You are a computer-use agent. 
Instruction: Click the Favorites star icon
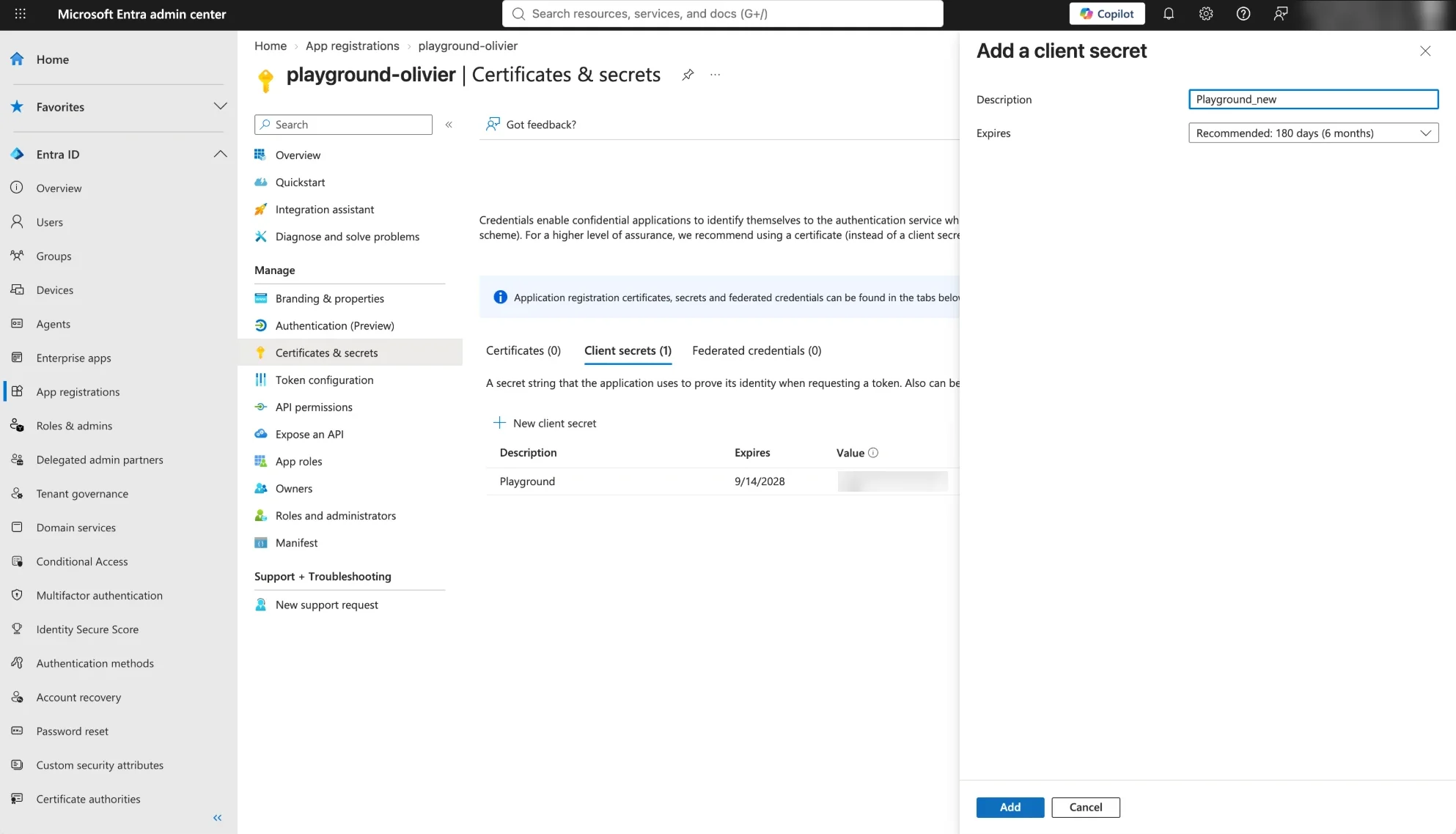coord(17,107)
